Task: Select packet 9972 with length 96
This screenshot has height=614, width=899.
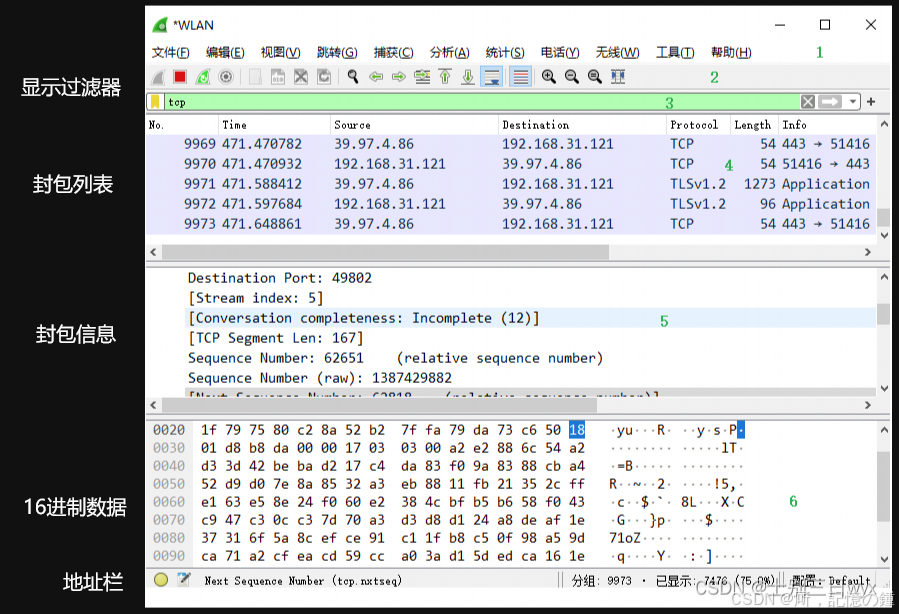Action: (511, 204)
